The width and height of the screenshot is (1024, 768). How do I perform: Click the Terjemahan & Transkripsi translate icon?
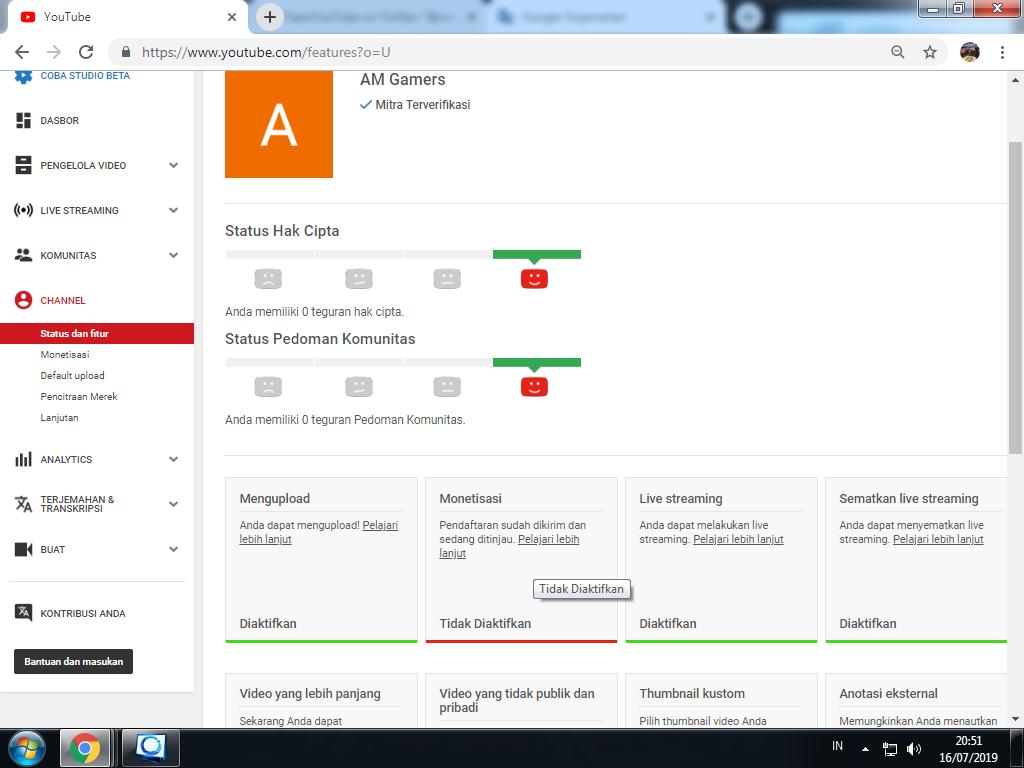tap(24, 504)
